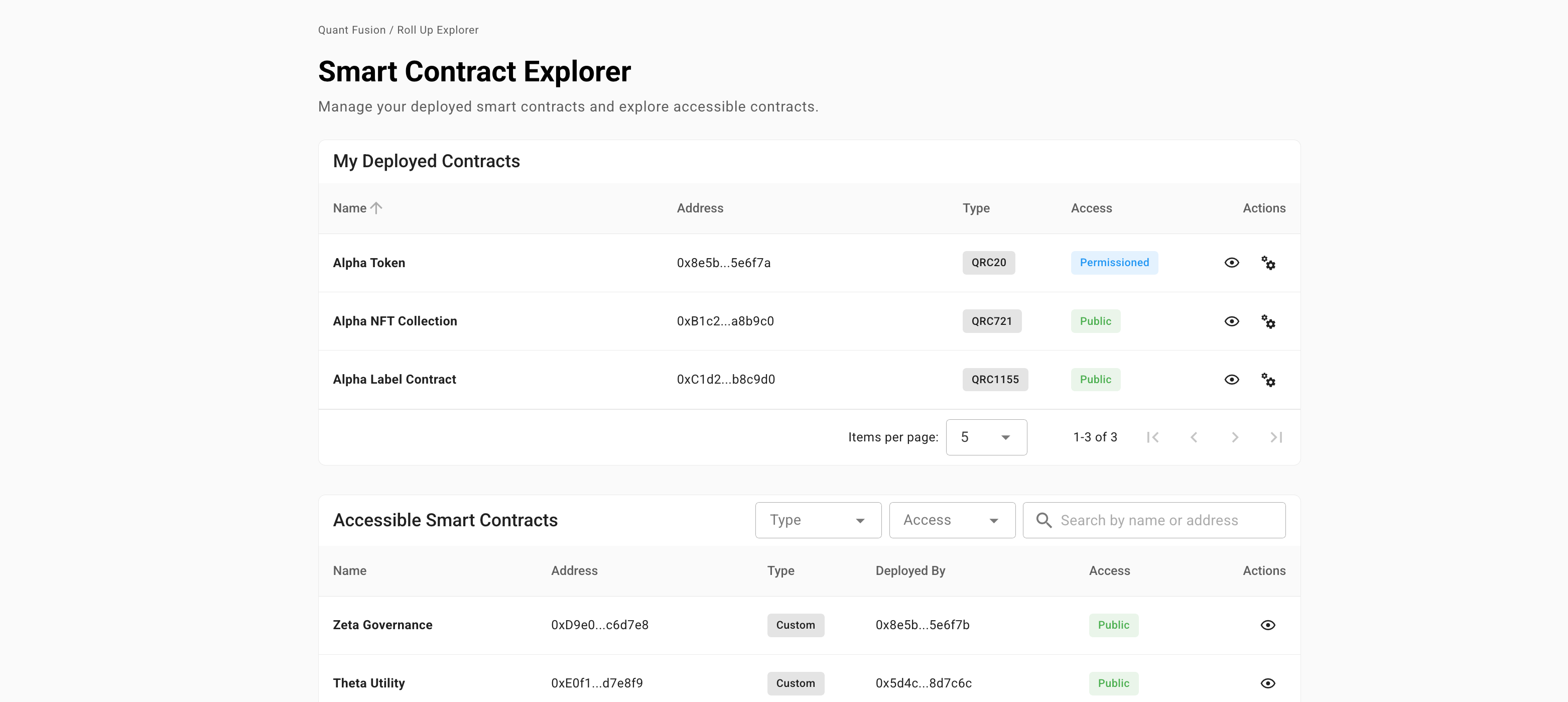Open the Access filter dropdown
The width and height of the screenshot is (1568, 702).
952,520
